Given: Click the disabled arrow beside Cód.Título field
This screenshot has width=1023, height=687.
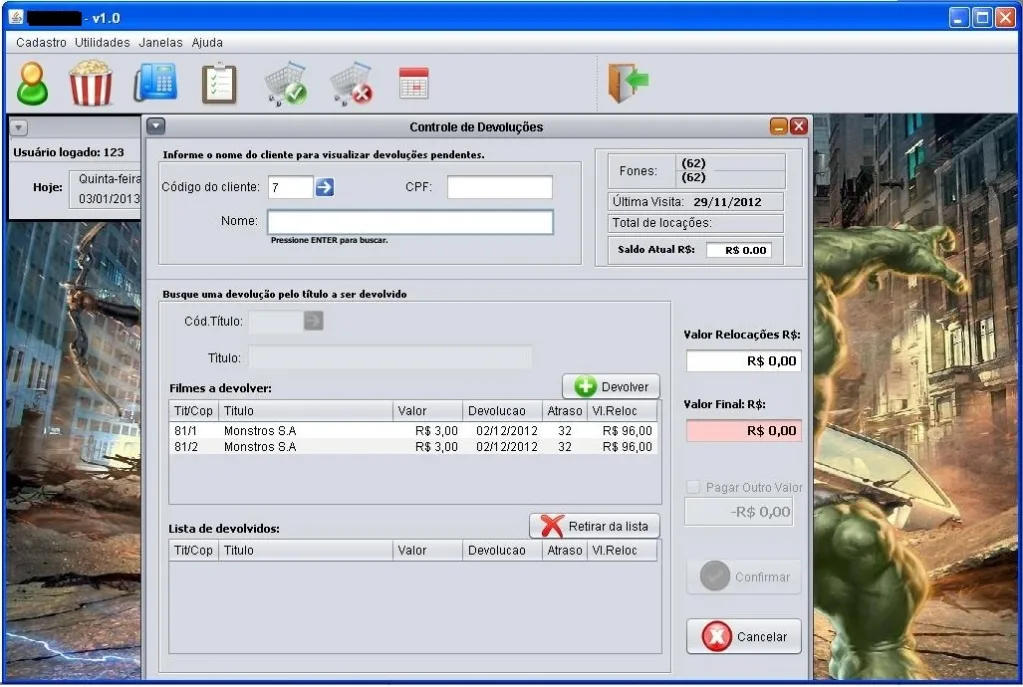Looking at the screenshot, I should click(x=313, y=320).
